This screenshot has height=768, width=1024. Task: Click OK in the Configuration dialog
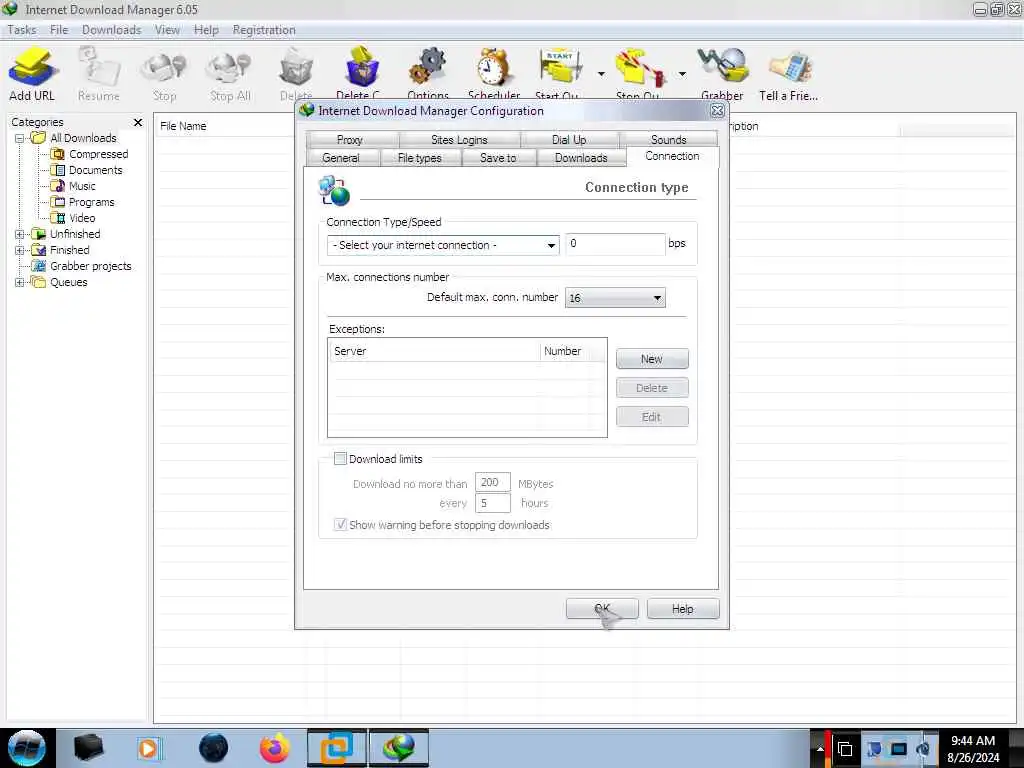602,609
